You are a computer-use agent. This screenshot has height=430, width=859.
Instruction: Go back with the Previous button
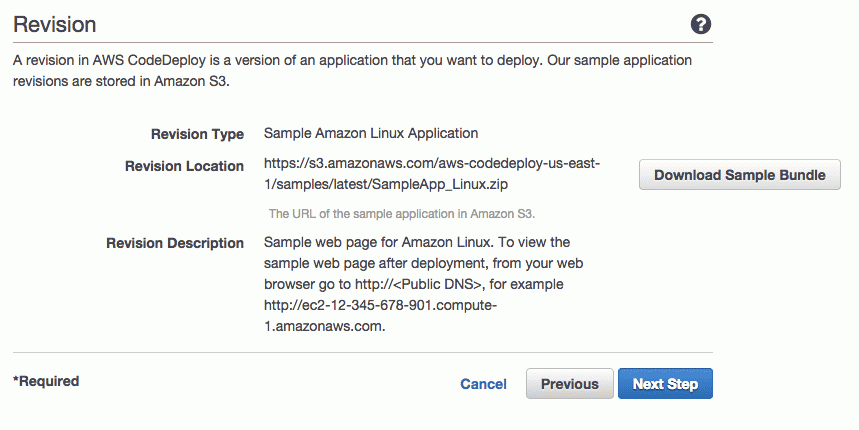pyautogui.click(x=570, y=383)
